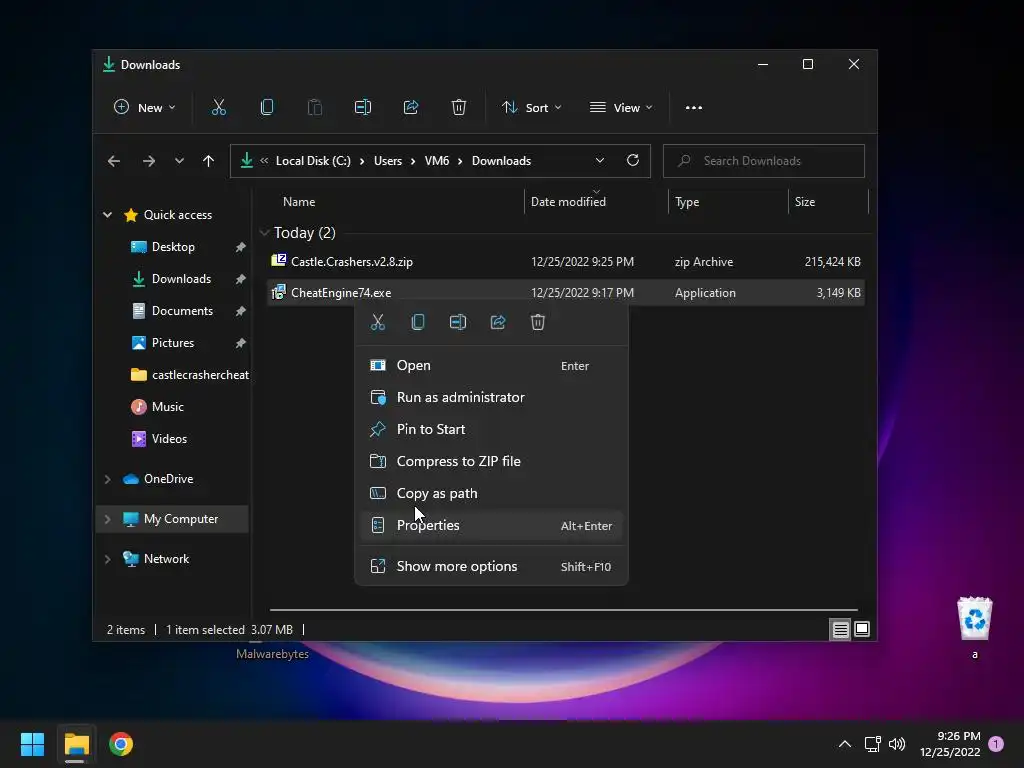Expand the OneDrive tree node
This screenshot has height=768, width=1024.
click(x=107, y=479)
